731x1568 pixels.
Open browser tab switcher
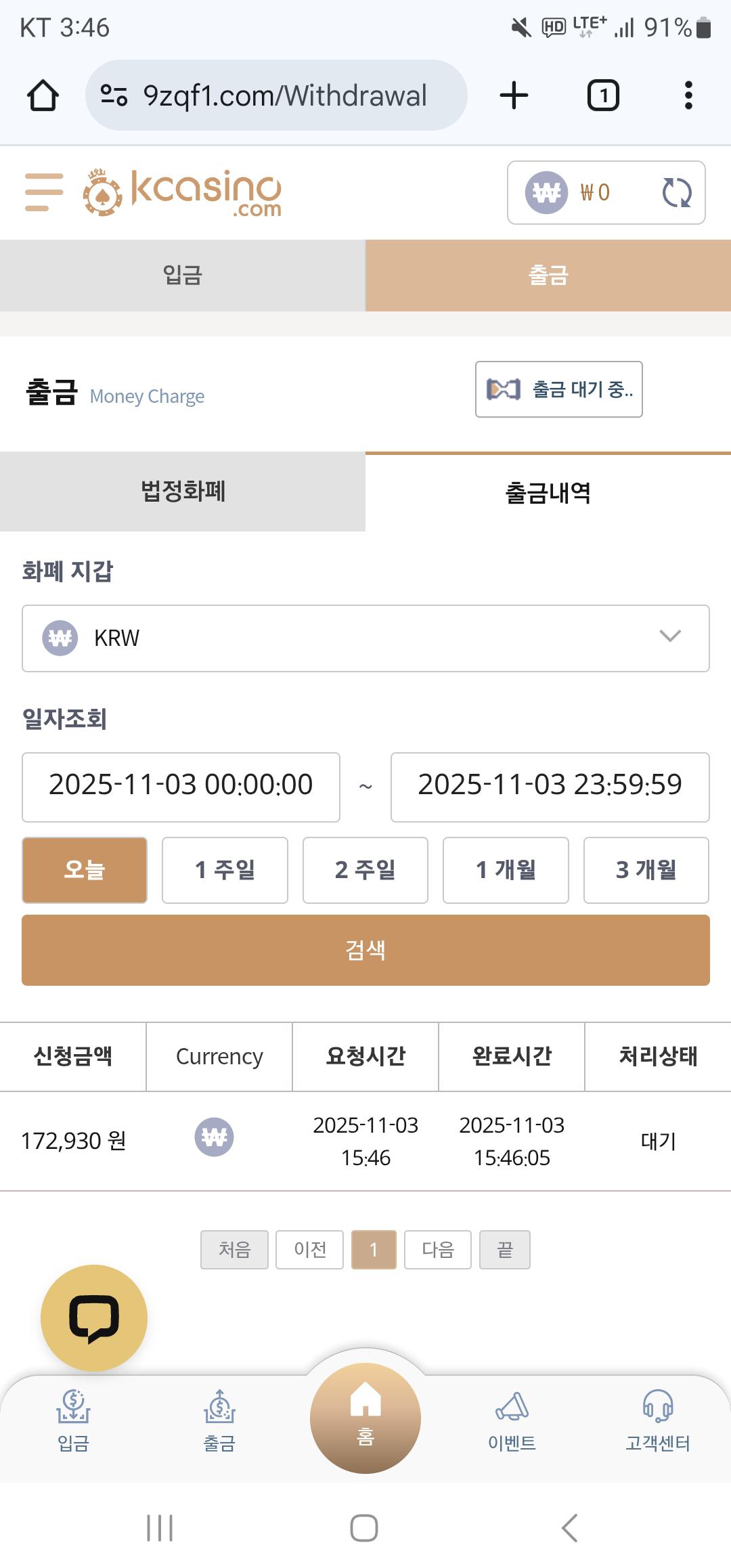602,95
